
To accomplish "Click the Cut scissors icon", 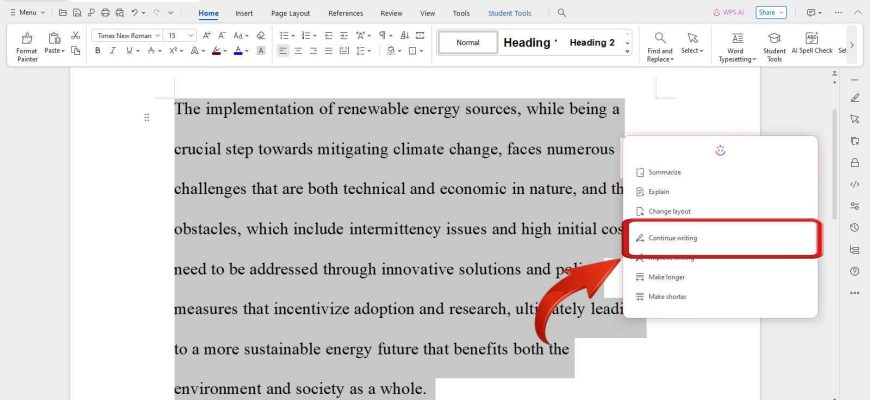I will 75,35.
